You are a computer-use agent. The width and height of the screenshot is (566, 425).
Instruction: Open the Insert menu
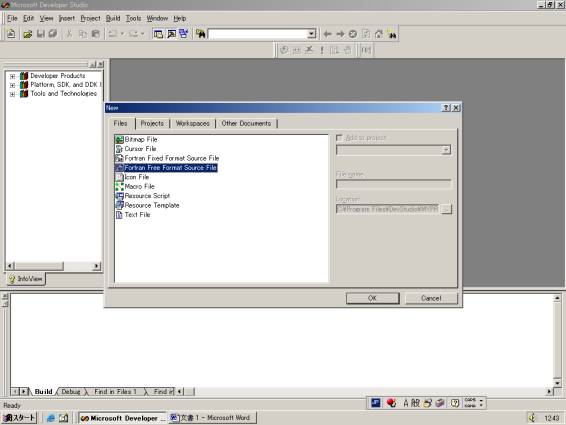(x=66, y=18)
